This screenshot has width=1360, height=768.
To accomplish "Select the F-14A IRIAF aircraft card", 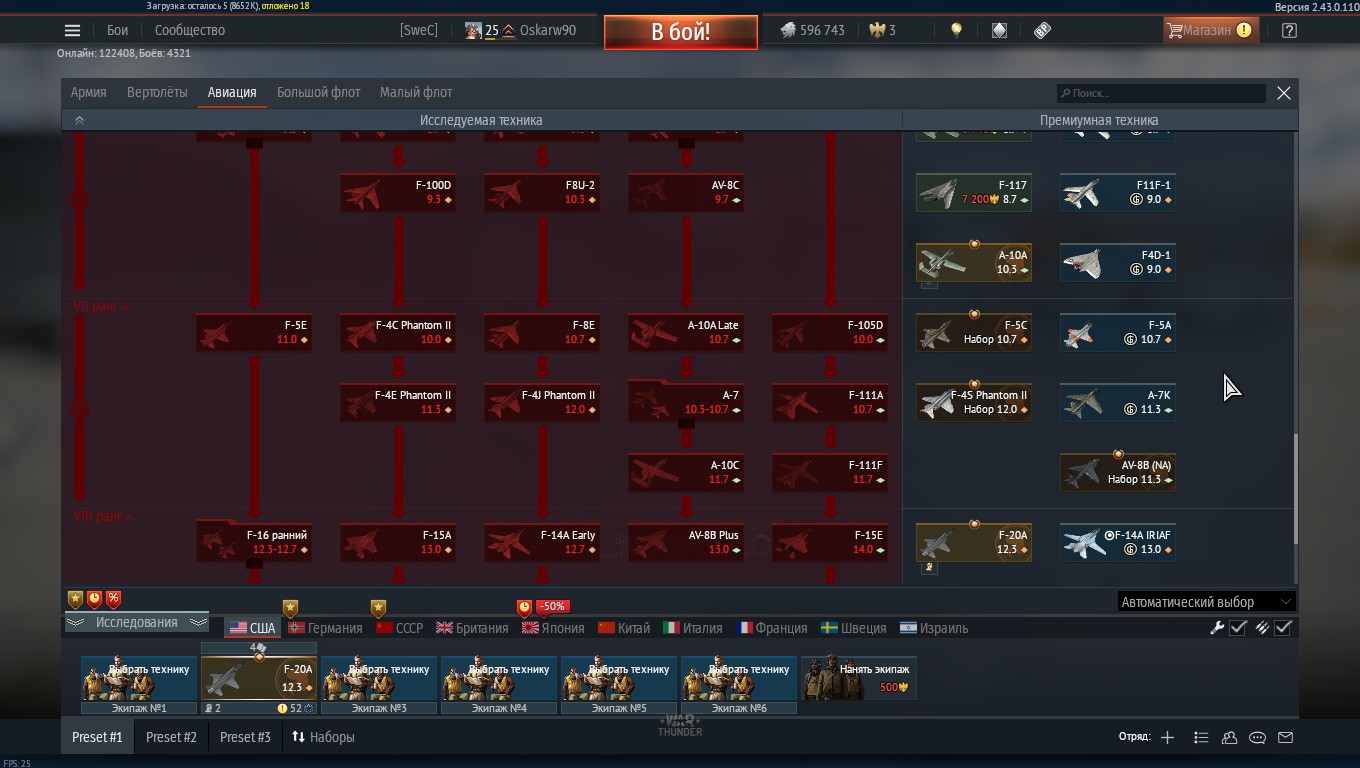I will (x=1118, y=542).
